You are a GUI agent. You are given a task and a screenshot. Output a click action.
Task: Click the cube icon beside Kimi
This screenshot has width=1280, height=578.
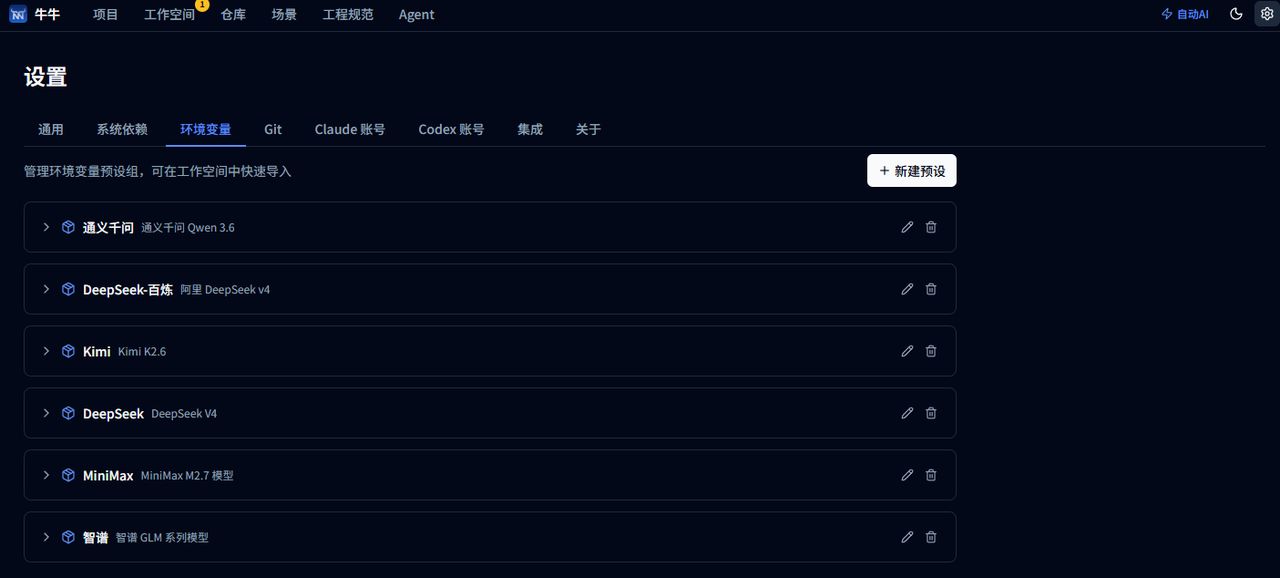[x=68, y=351]
